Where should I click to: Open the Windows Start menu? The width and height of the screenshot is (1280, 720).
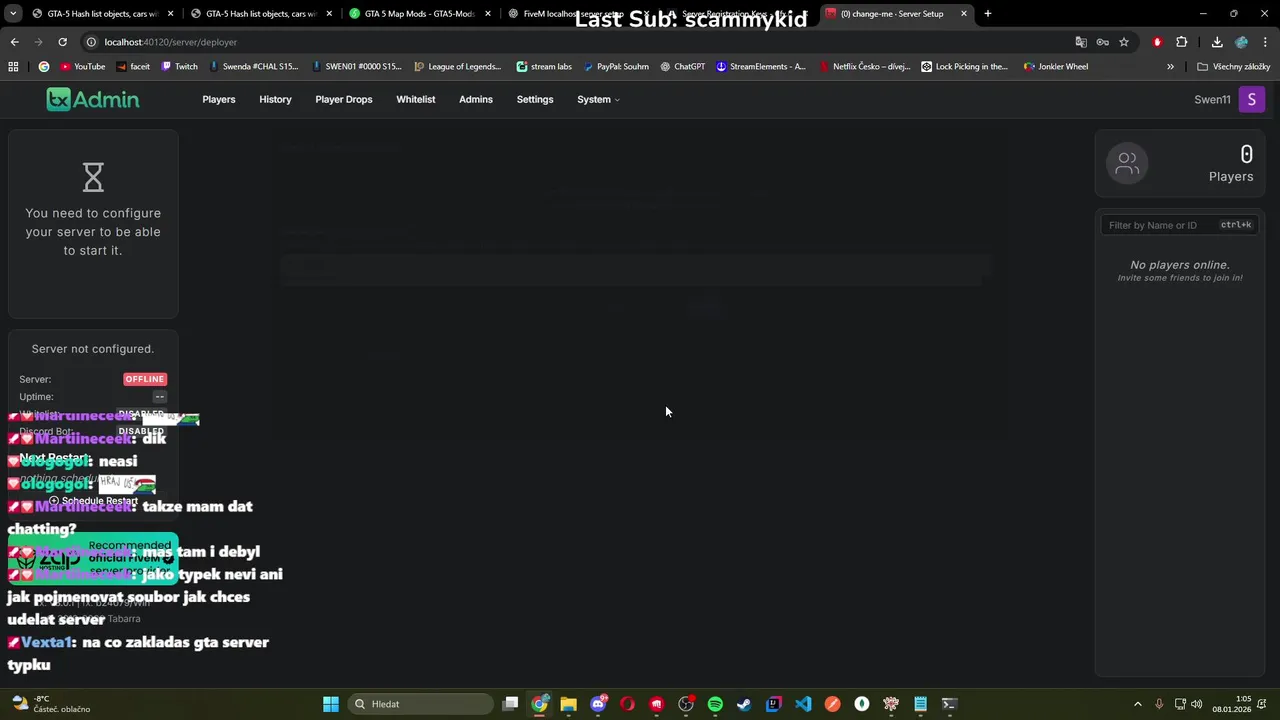pyautogui.click(x=331, y=704)
